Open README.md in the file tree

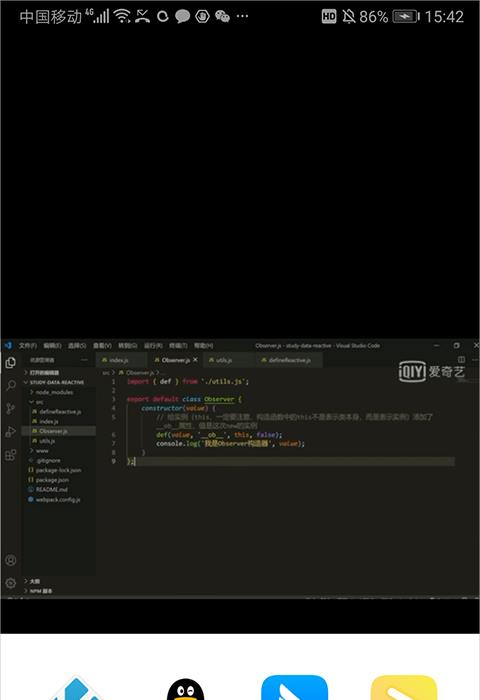[59, 489]
